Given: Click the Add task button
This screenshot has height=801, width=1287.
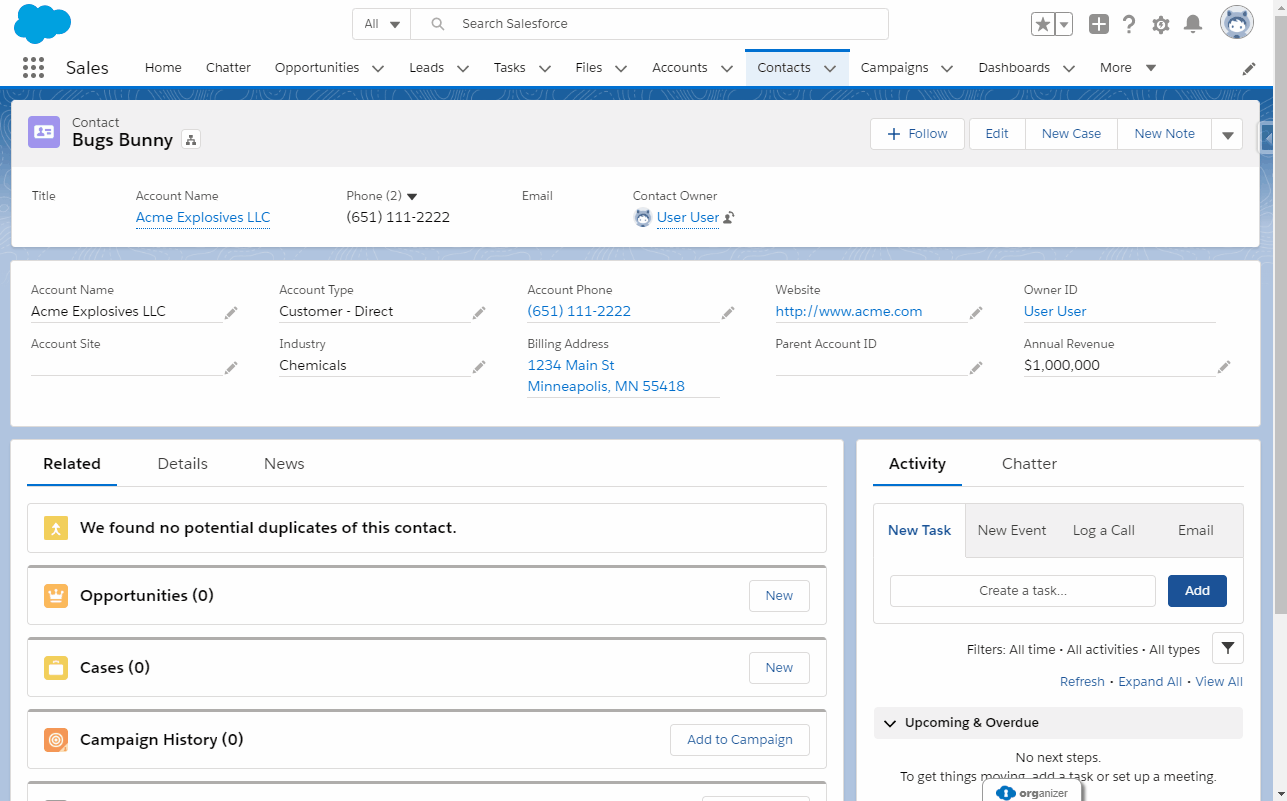Looking at the screenshot, I should 1197,591.
